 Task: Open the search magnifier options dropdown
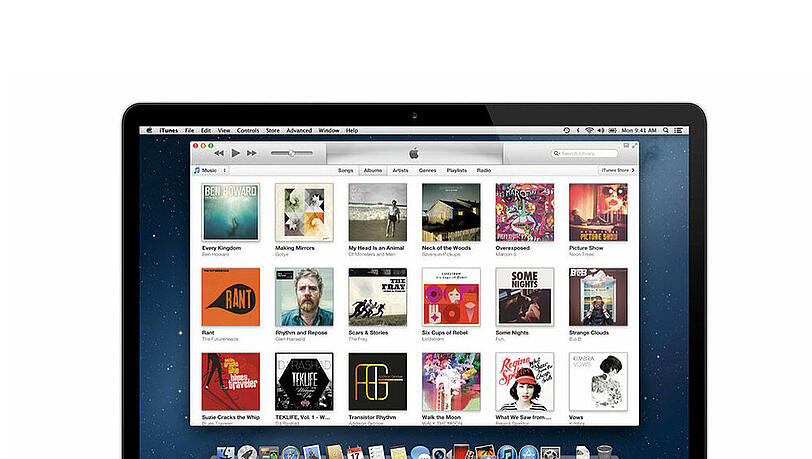[x=557, y=153]
